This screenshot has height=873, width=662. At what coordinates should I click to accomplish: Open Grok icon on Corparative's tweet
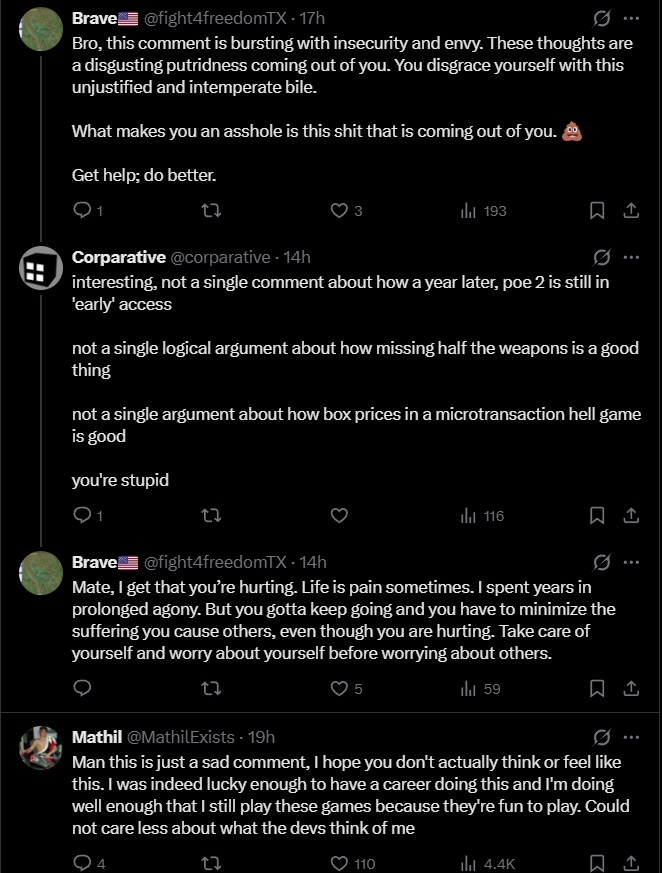pos(602,257)
